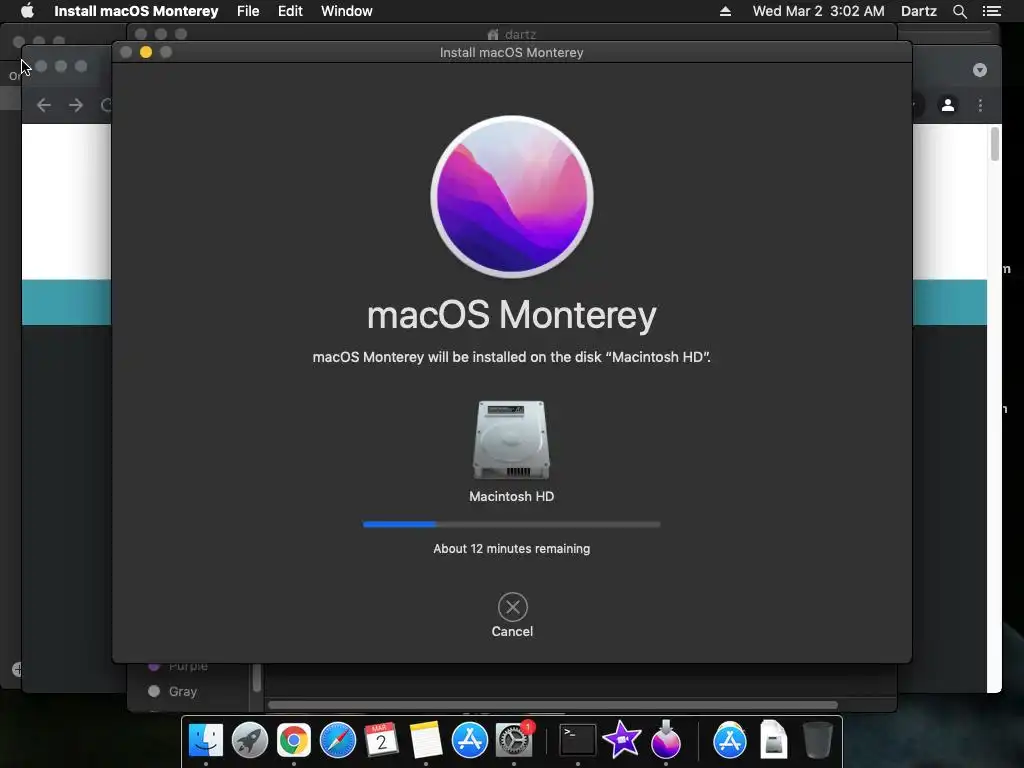Open the File menu

(x=248, y=11)
